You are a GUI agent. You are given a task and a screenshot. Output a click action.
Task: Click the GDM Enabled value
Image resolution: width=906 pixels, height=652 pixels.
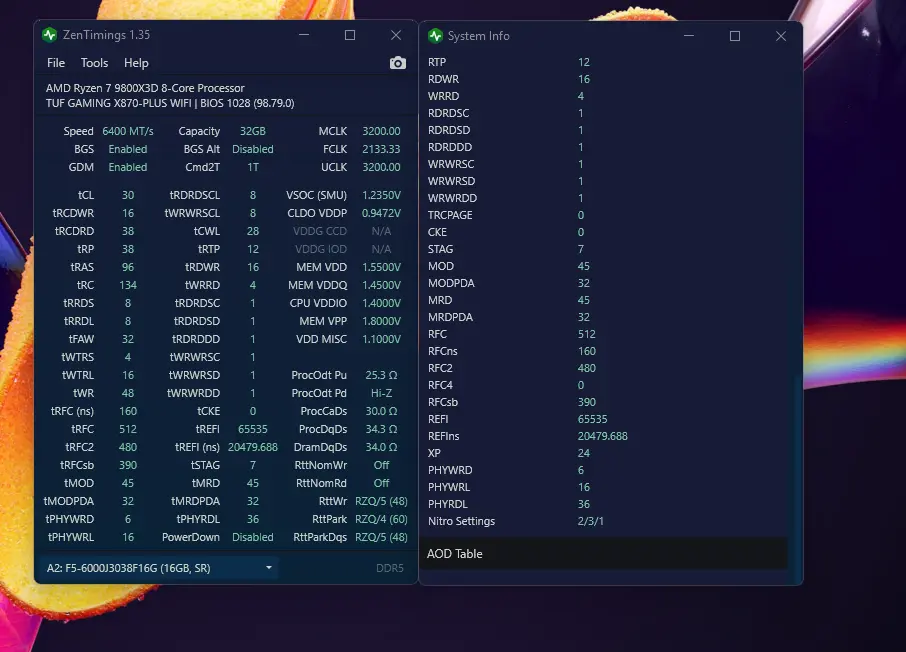[128, 167]
